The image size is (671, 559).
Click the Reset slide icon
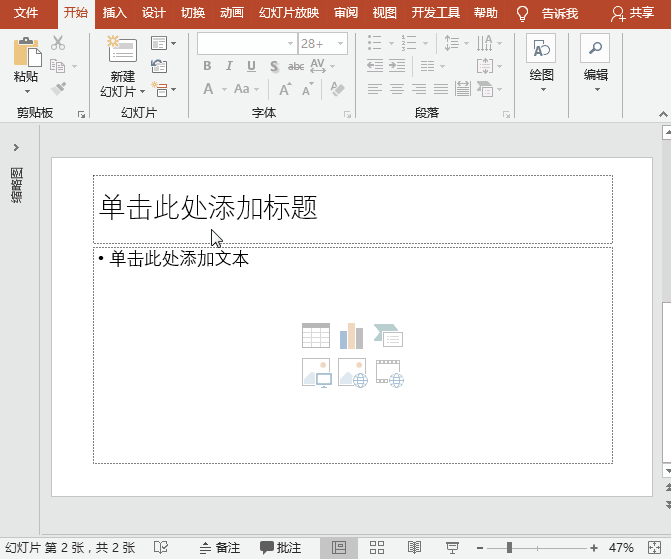[x=159, y=66]
